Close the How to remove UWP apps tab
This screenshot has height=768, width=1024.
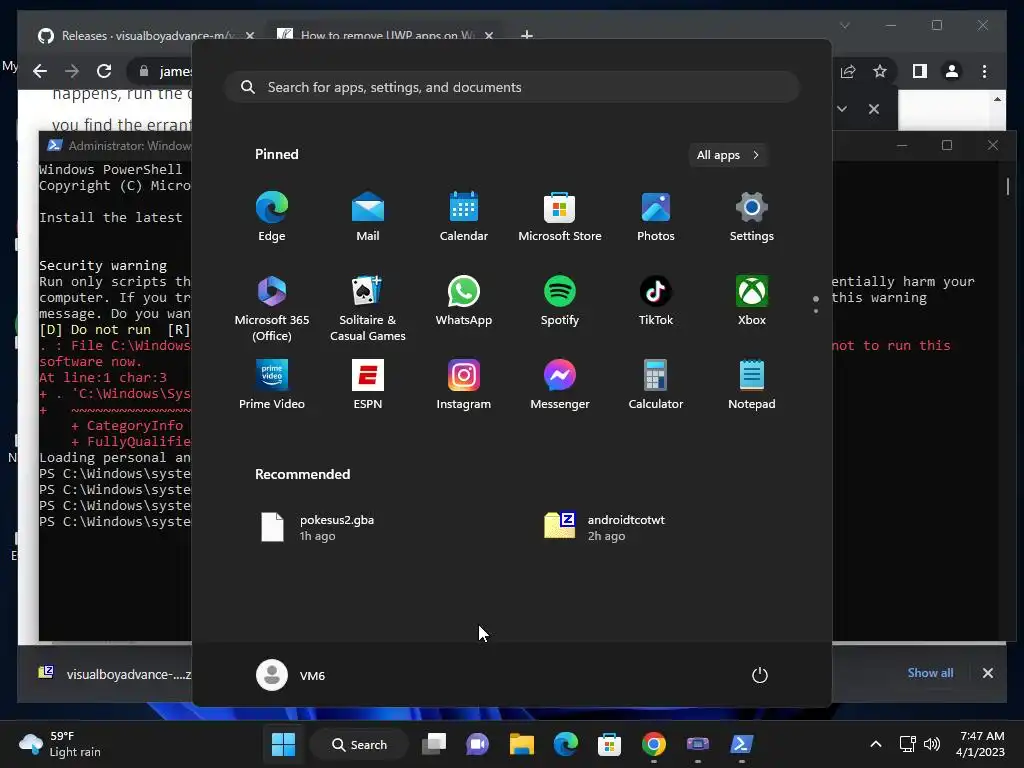[489, 36]
